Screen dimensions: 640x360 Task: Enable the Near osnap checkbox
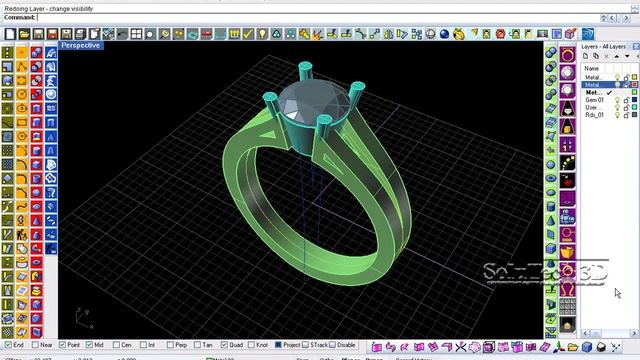click(35, 345)
